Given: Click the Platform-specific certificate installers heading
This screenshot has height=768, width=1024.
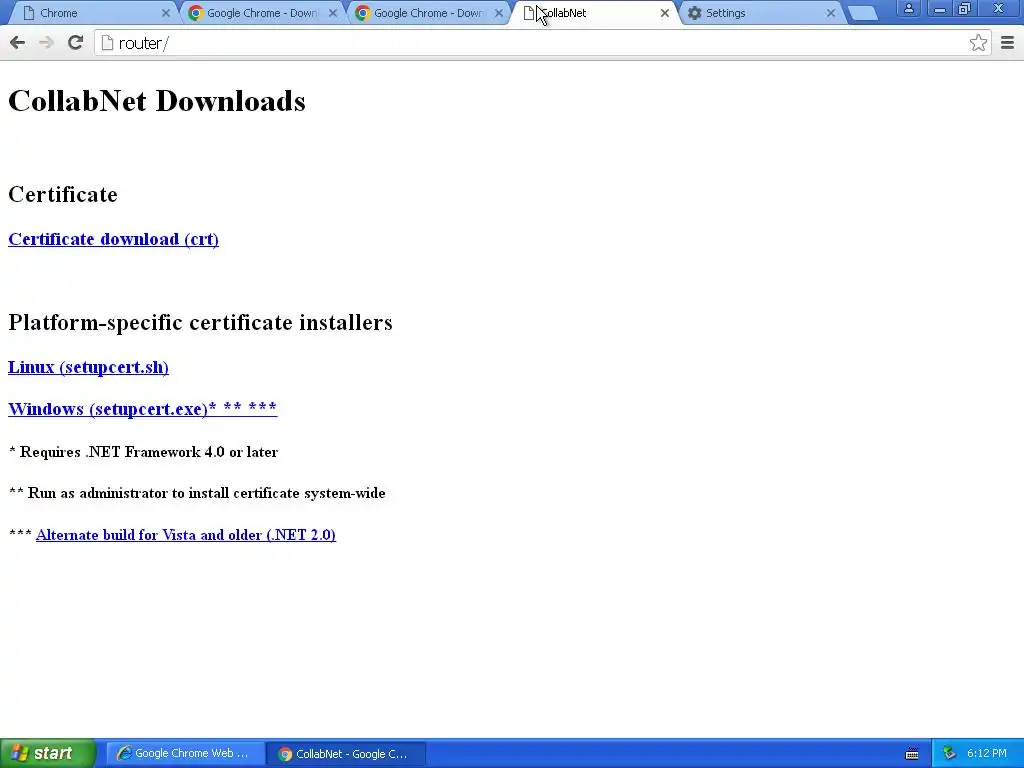Looking at the screenshot, I should pos(200,323).
